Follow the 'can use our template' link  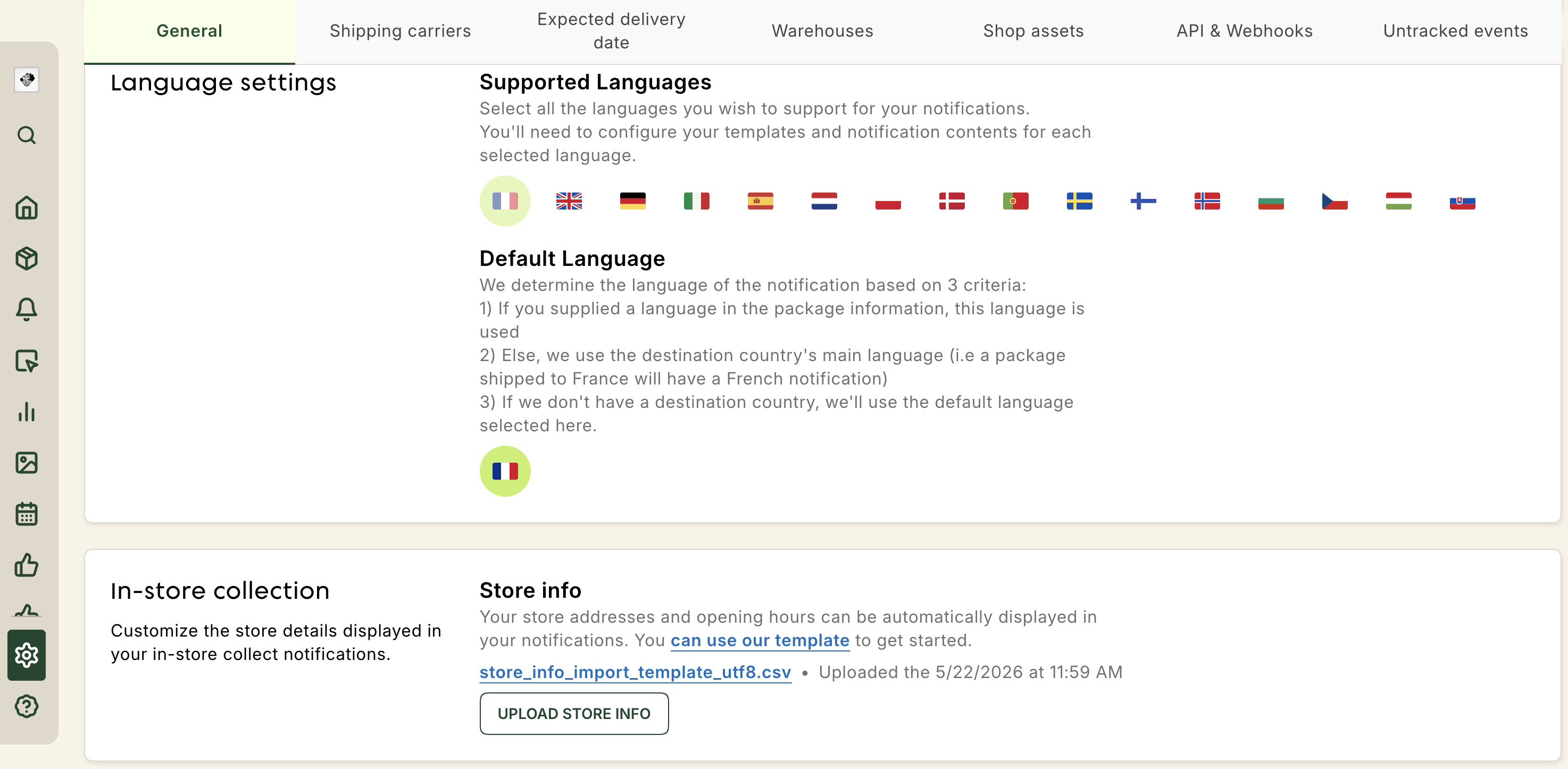coord(760,641)
